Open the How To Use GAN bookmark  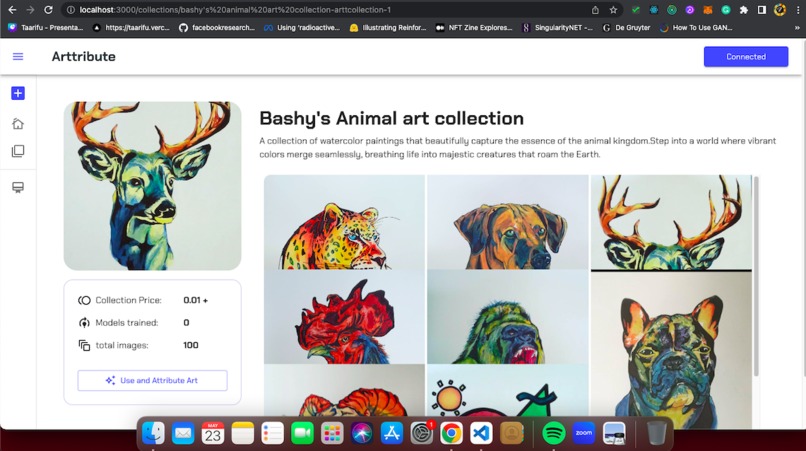click(x=696, y=28)
